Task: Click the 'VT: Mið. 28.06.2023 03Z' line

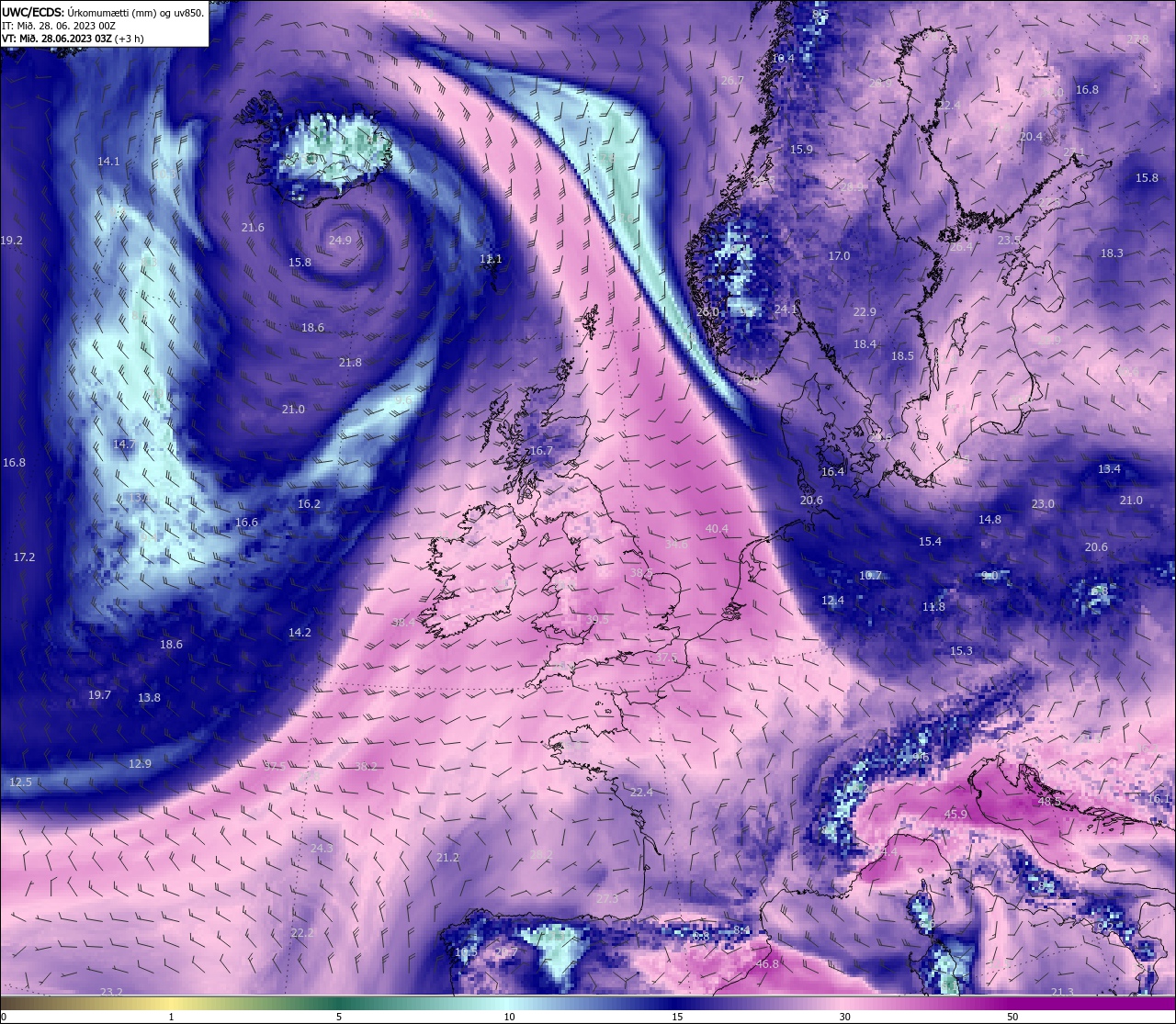Action: pos(73,39)
